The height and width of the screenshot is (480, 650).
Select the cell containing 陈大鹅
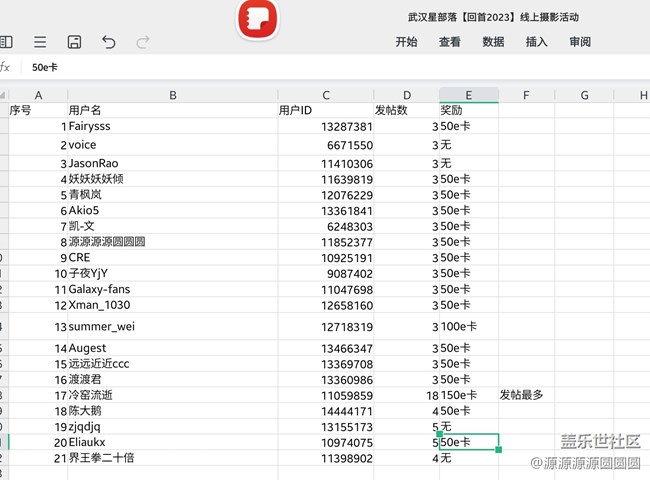[x=173, y=411]
